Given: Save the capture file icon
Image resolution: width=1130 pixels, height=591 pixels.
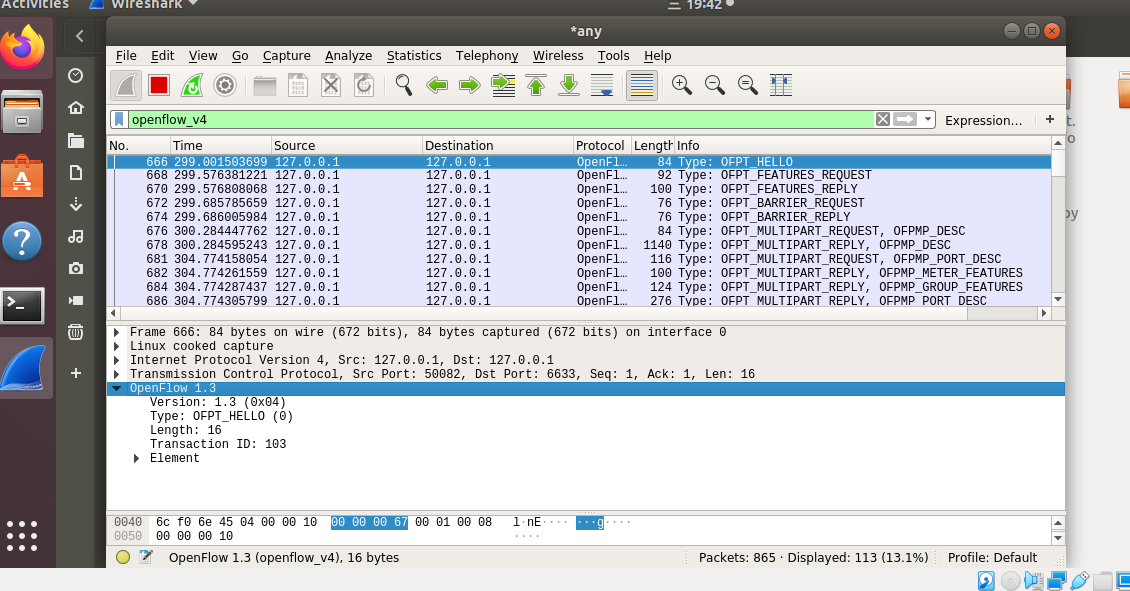Looking at the screenshot, I should (298, 86).
